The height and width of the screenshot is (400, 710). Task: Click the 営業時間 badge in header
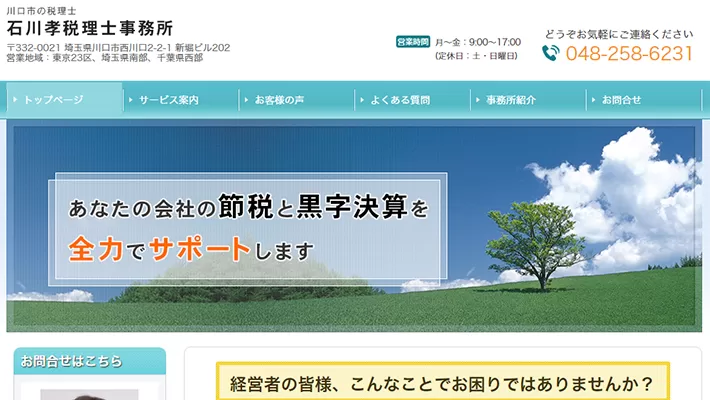pyautogui.click(x=412, y=42)
